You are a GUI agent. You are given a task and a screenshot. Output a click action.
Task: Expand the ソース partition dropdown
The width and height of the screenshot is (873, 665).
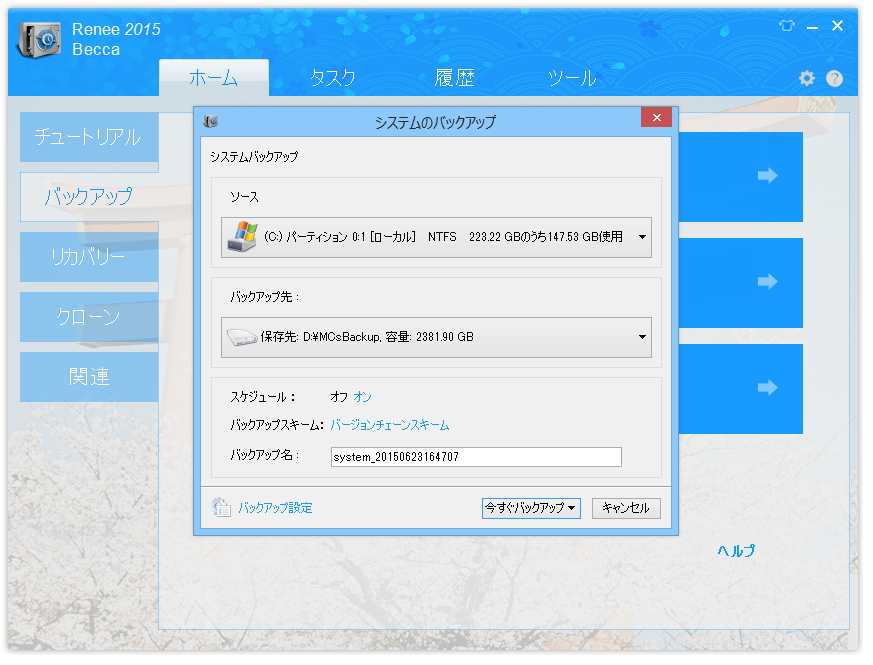(x=644, y=237)
